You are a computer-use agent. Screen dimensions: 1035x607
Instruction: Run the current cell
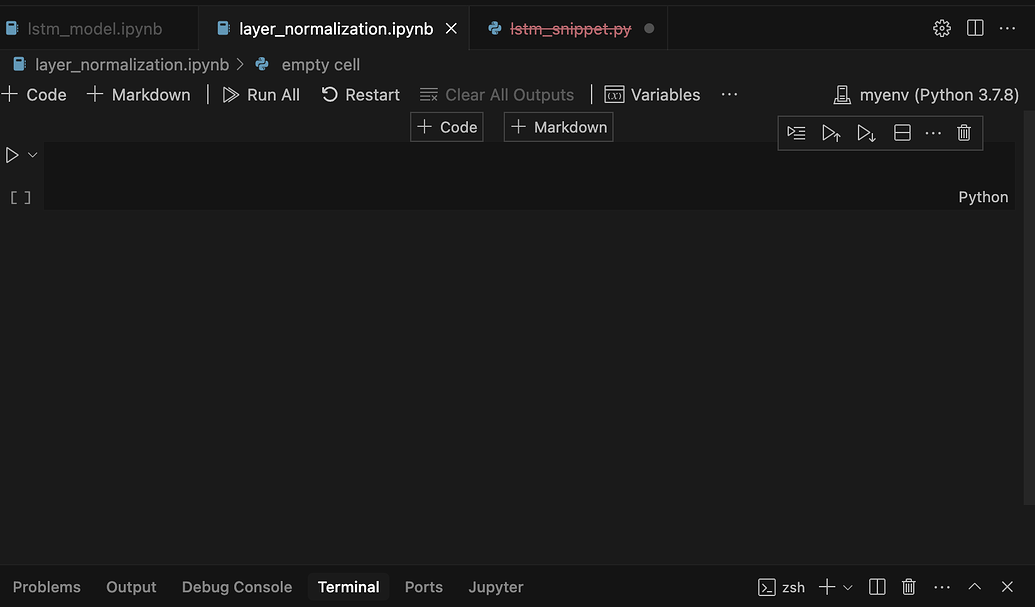pyautogui.click(x=12, y=154)
